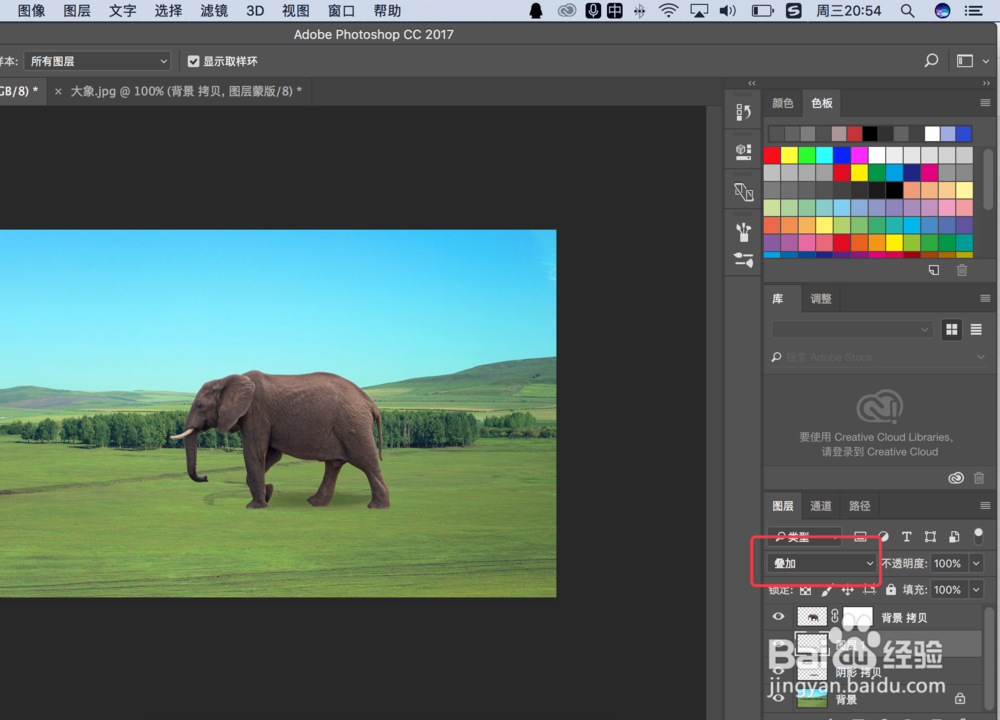Viewport: 1000px width, 720px height.
Task: Toggle visibility of 背景 layer
Action: point(778,698)
